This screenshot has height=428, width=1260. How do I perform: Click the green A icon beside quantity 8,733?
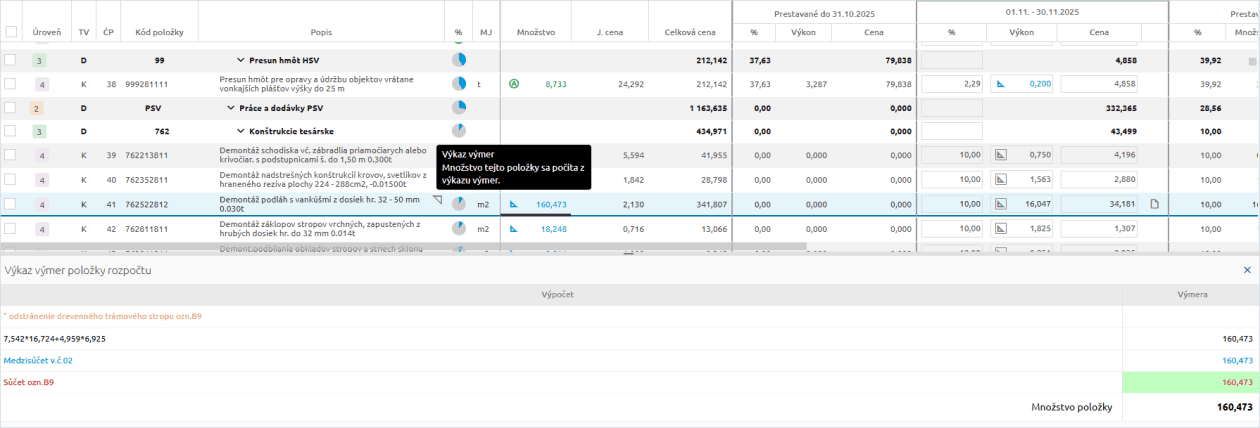[x=514, y=85]
